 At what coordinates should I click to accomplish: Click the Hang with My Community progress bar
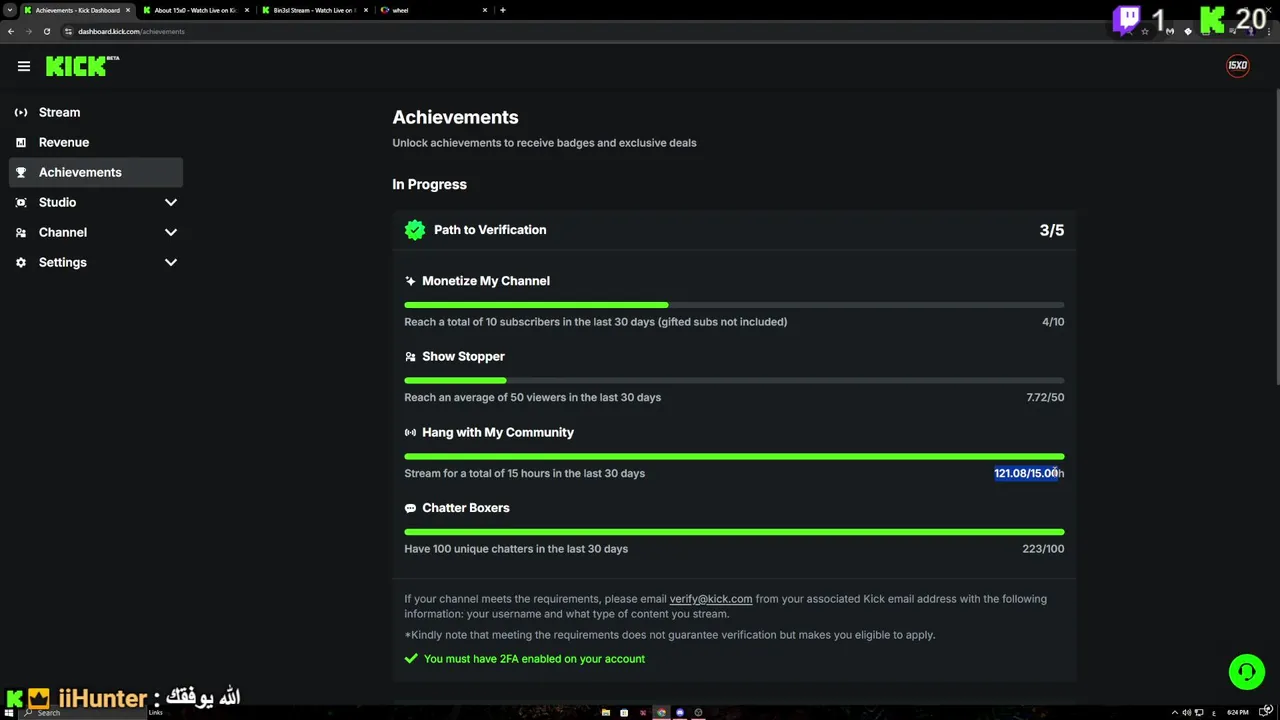pos(734,456)
